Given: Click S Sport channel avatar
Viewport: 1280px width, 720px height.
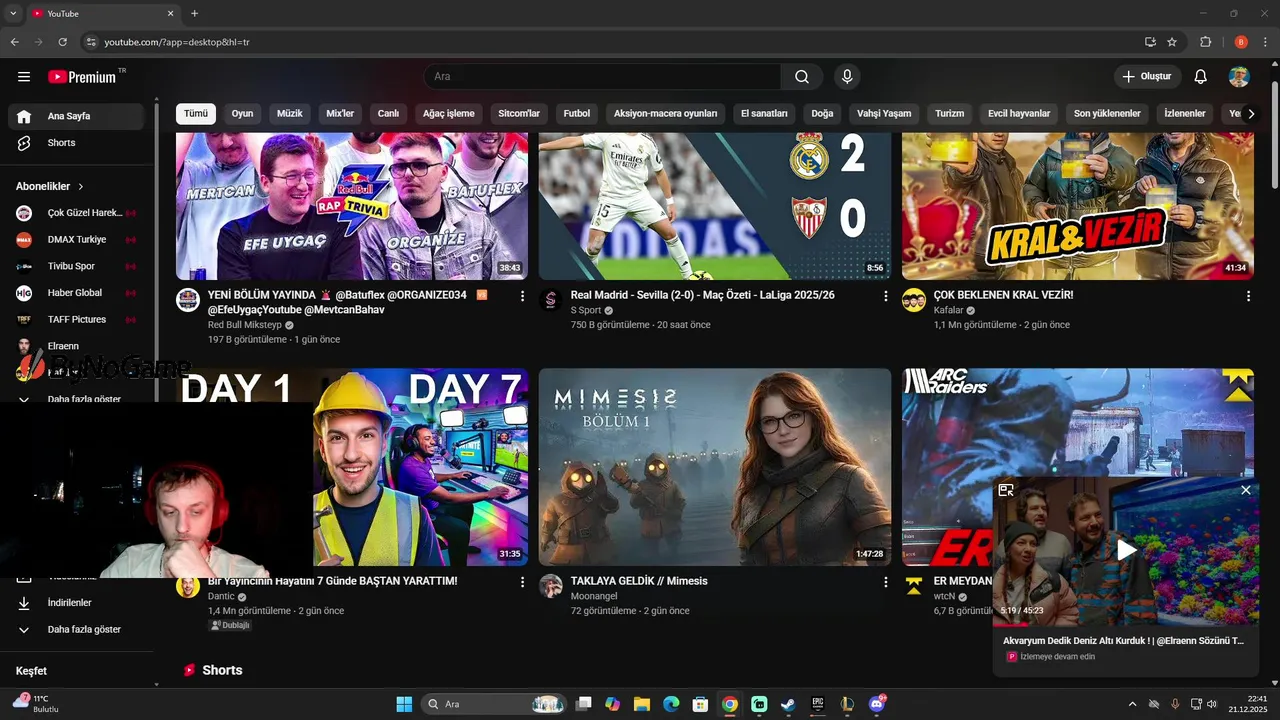Looking at the screenshot, I should (551, 300).
